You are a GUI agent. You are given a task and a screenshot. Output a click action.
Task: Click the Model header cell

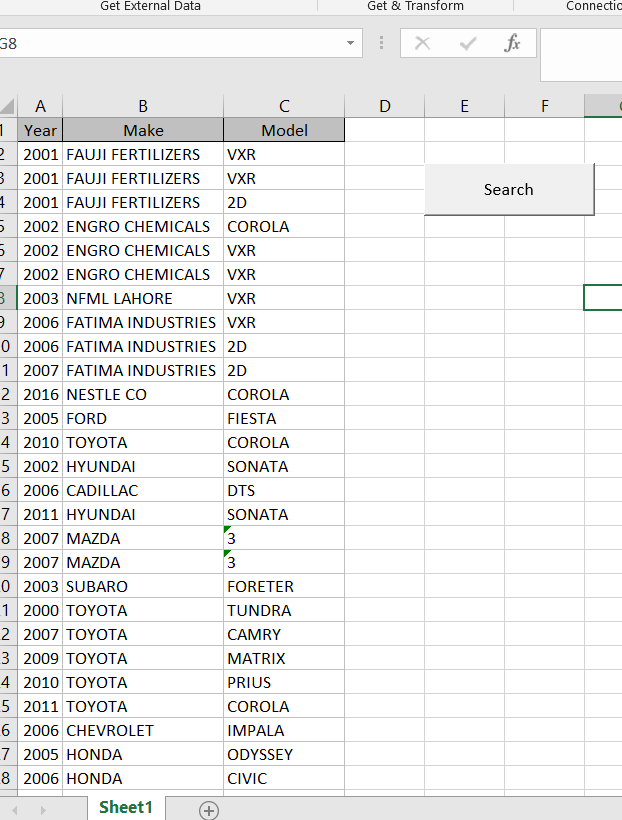click(x=284, y=130)
